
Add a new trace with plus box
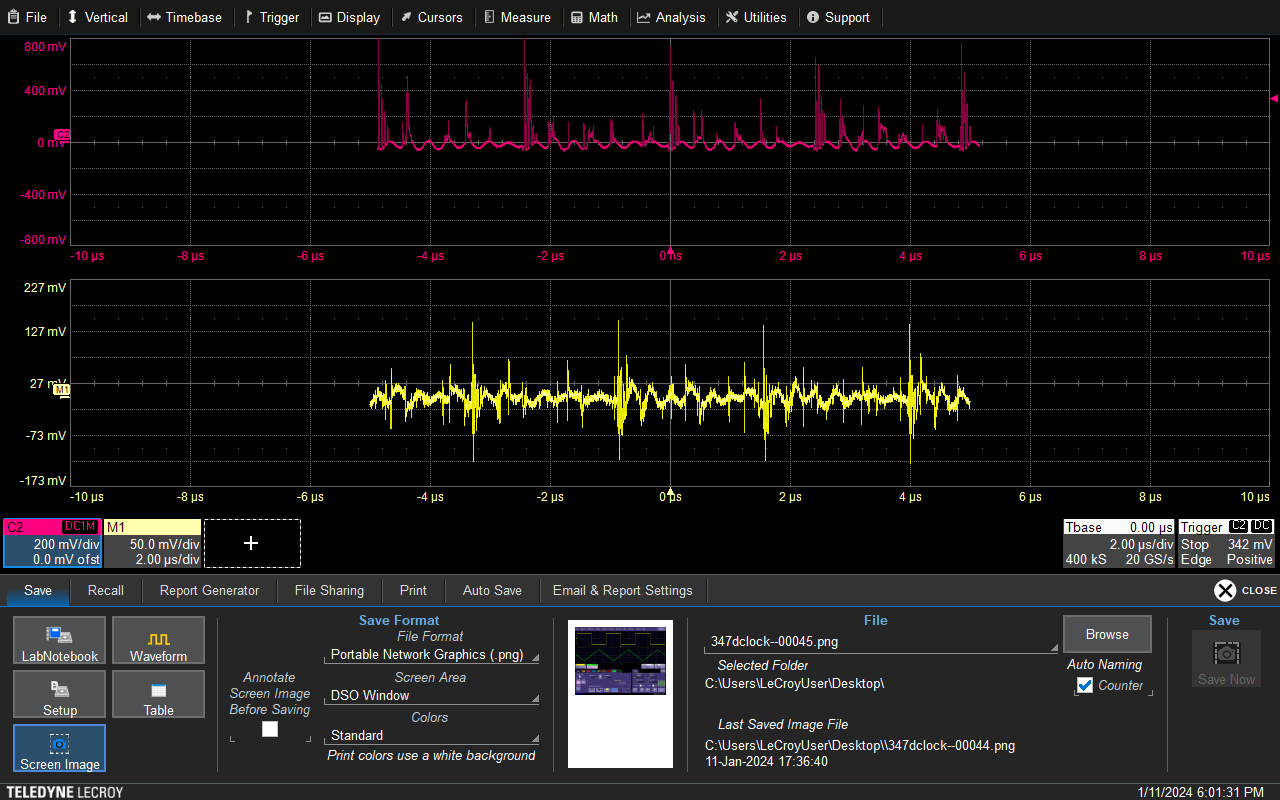point(252,543)
